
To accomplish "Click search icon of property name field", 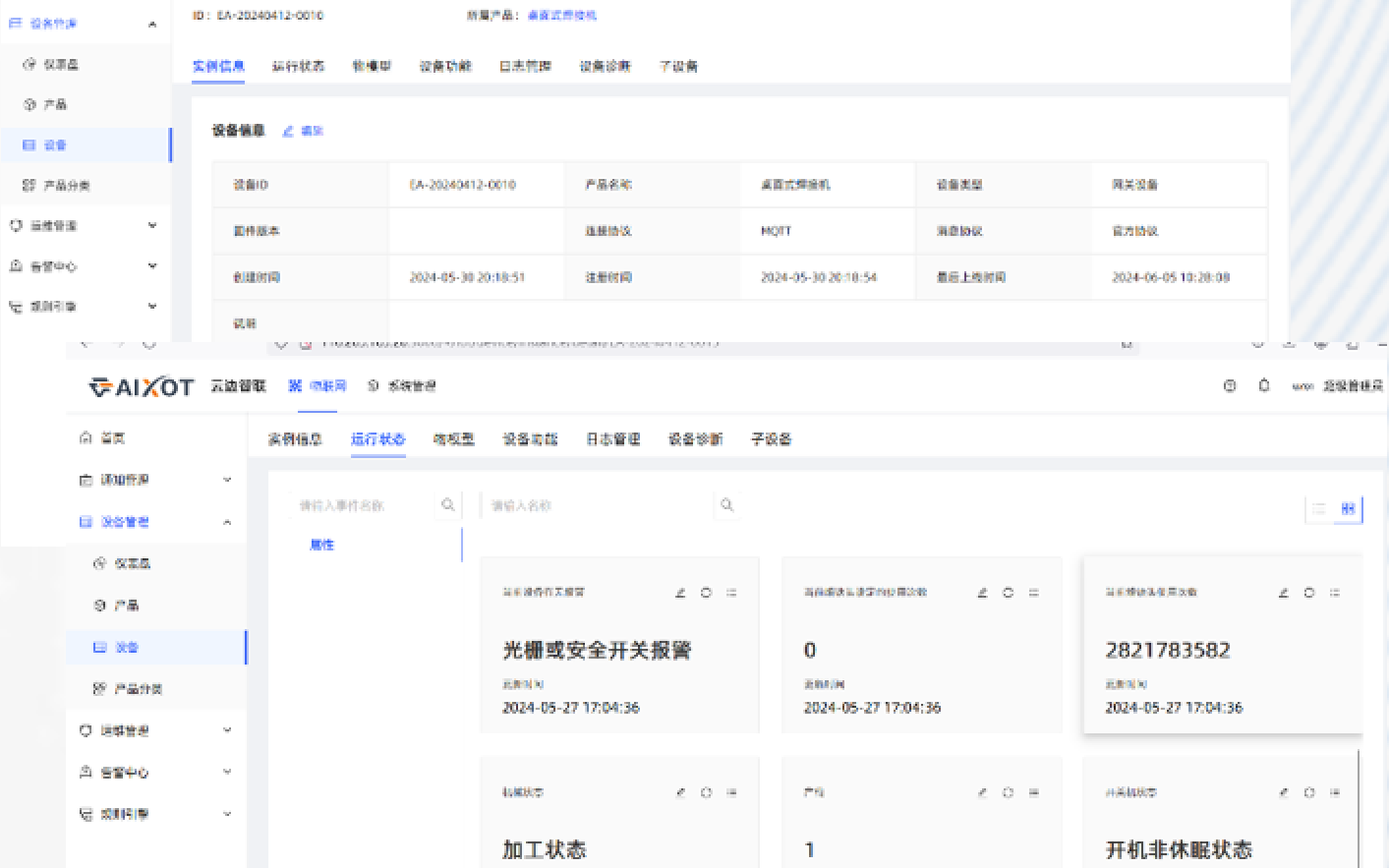I will coord(727,505).
